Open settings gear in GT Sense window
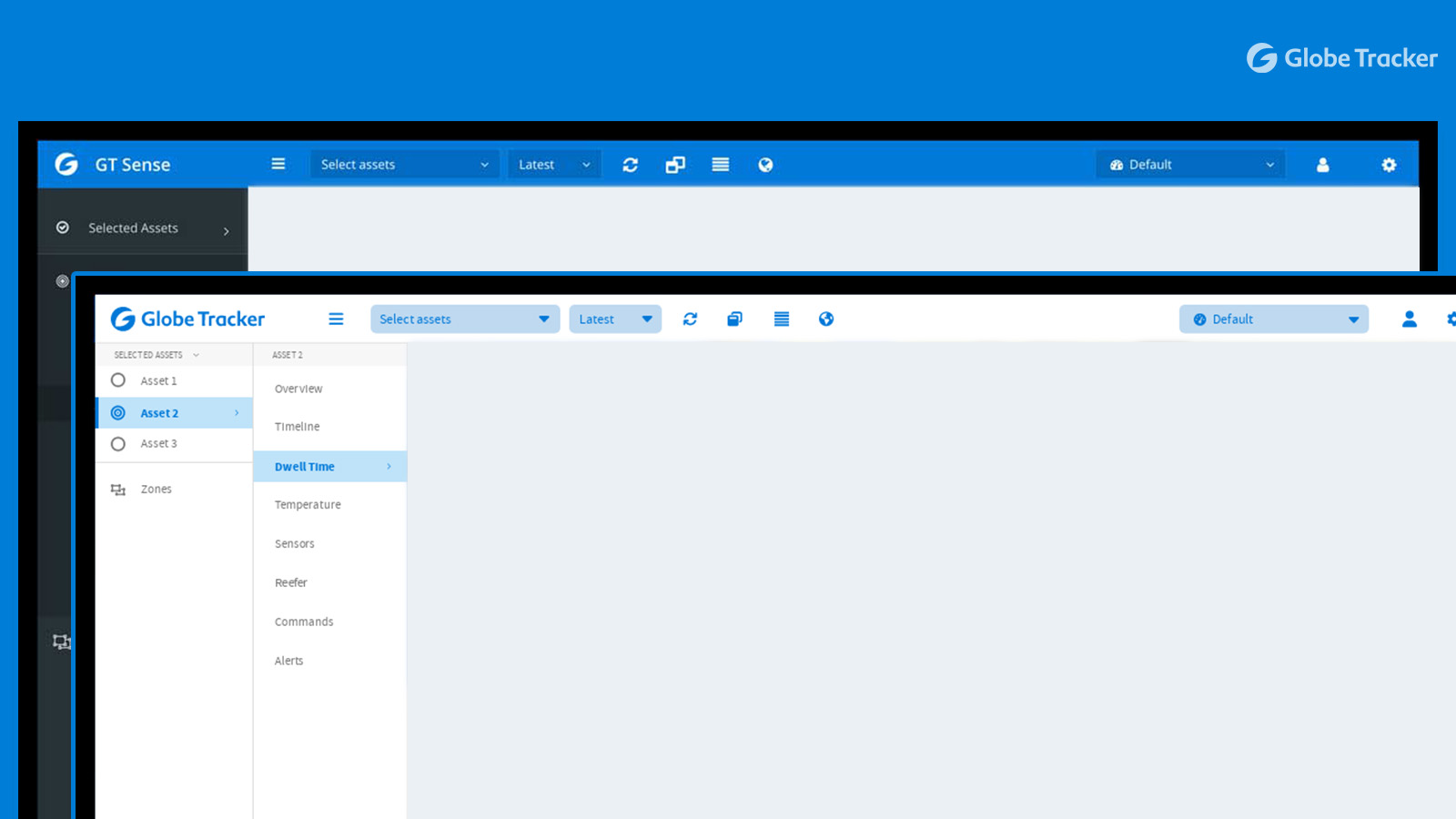This screenshot has height=819, width=1456. 1389,165
